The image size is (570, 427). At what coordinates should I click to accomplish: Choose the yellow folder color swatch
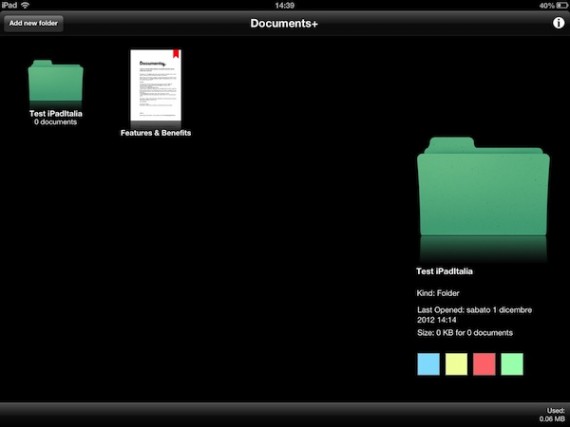point(456,364)
